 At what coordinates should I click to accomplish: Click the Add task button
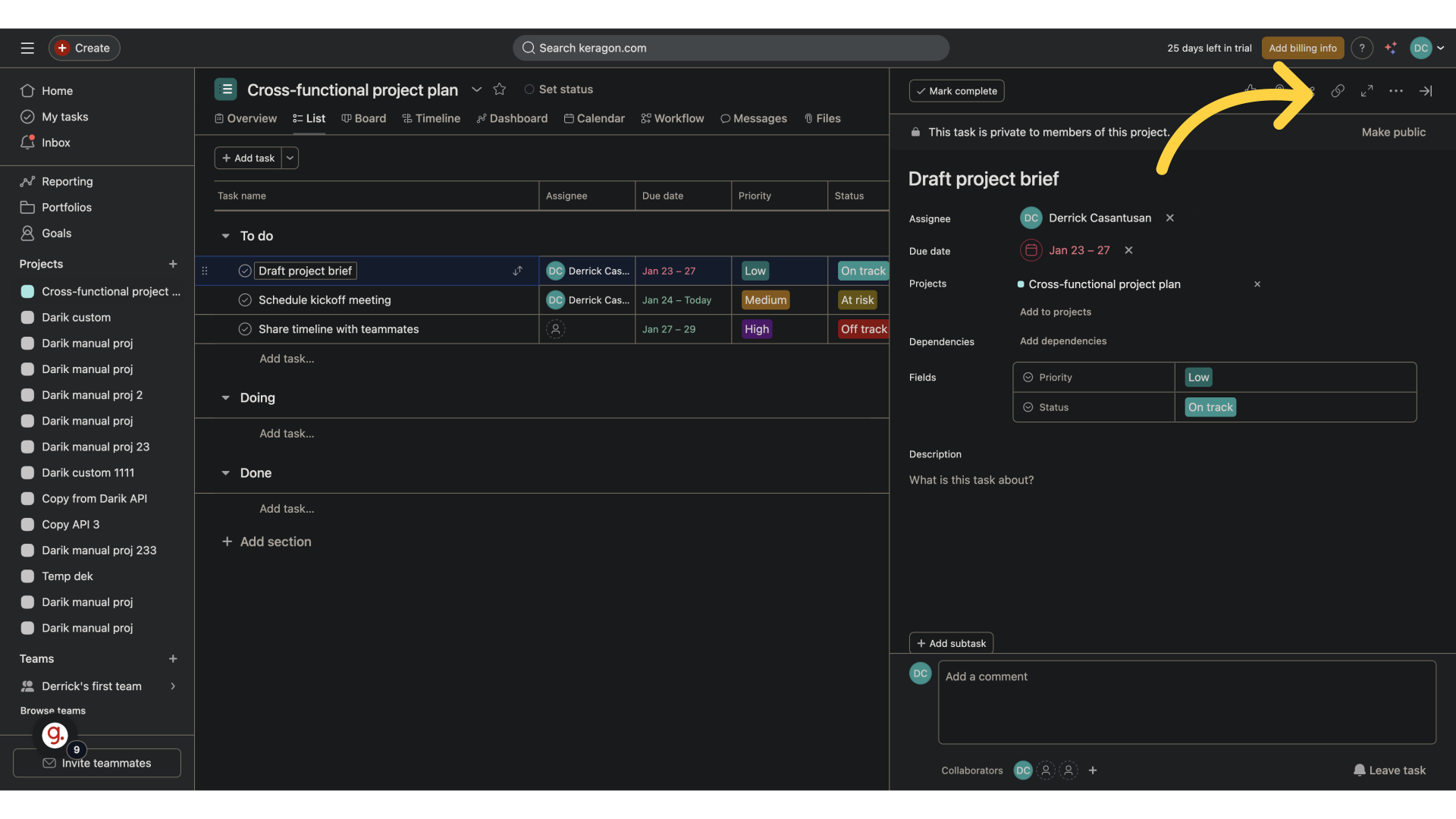248,158
